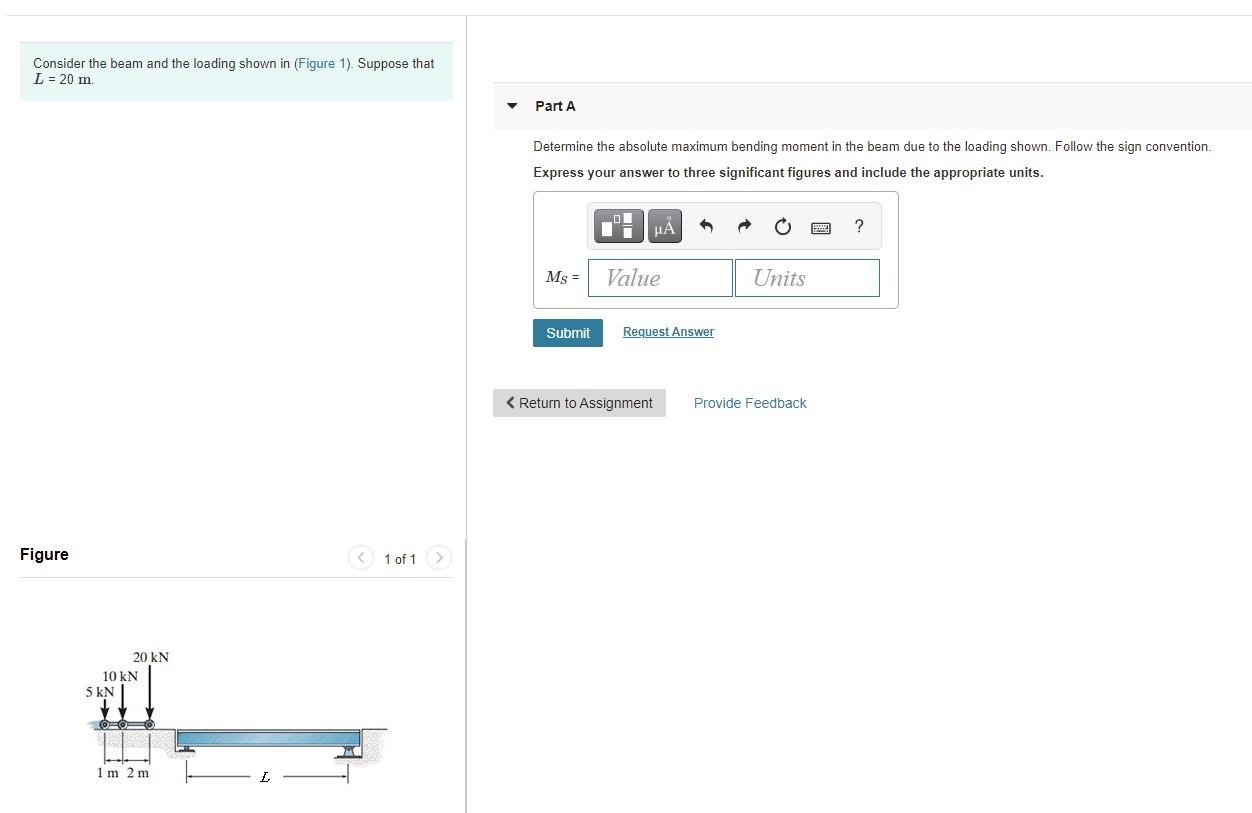1252x813 pixels.
Task: Click the redo arrow icon
Action: point(744,227)
